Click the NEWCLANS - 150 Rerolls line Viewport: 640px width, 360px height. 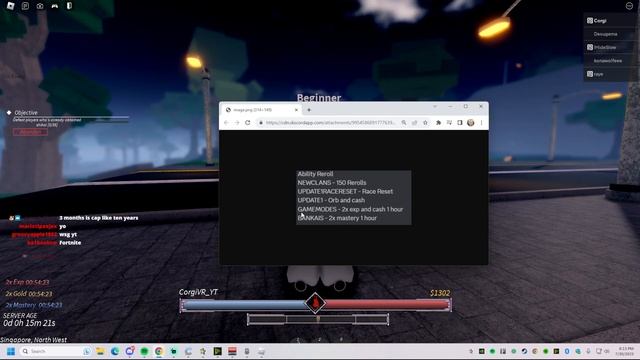pos(332,182)
